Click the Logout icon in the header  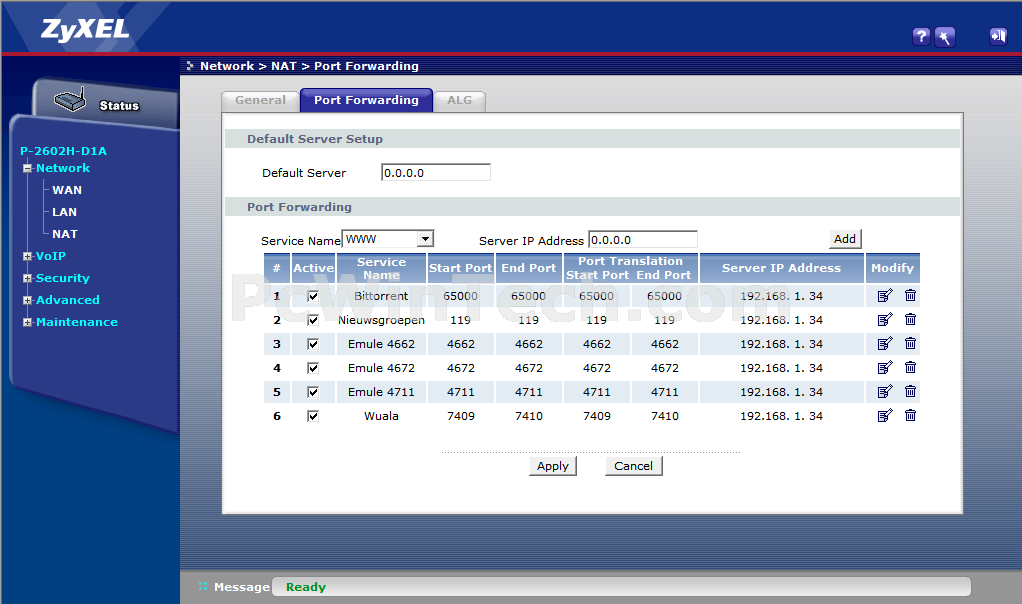[998, 36]
